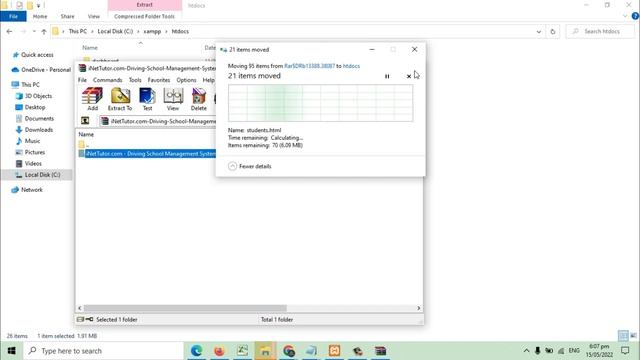The height and width of the screenshot is (360, 640).
Task: Refresh the htdocs folder view
Action: (x=553, y=31)
